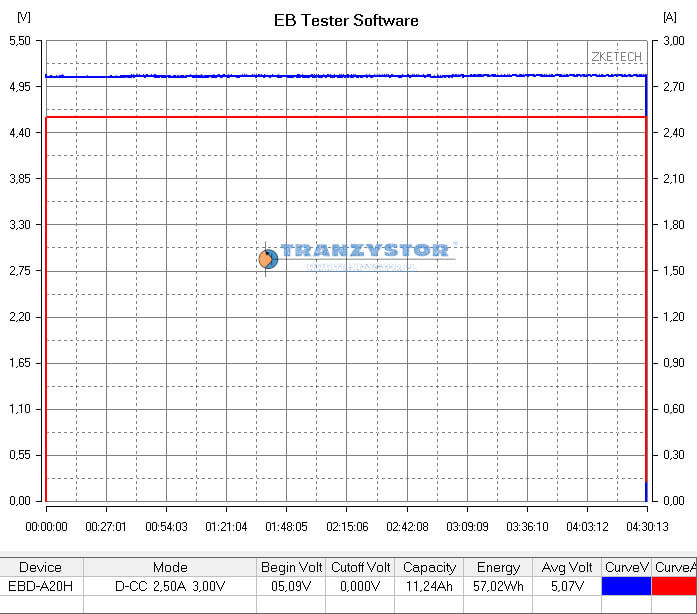Viewport: 697px width, 614px height.
Task: Click the 57,02Wh energy value
Action: pyautogui.click(x=498, y=586)
